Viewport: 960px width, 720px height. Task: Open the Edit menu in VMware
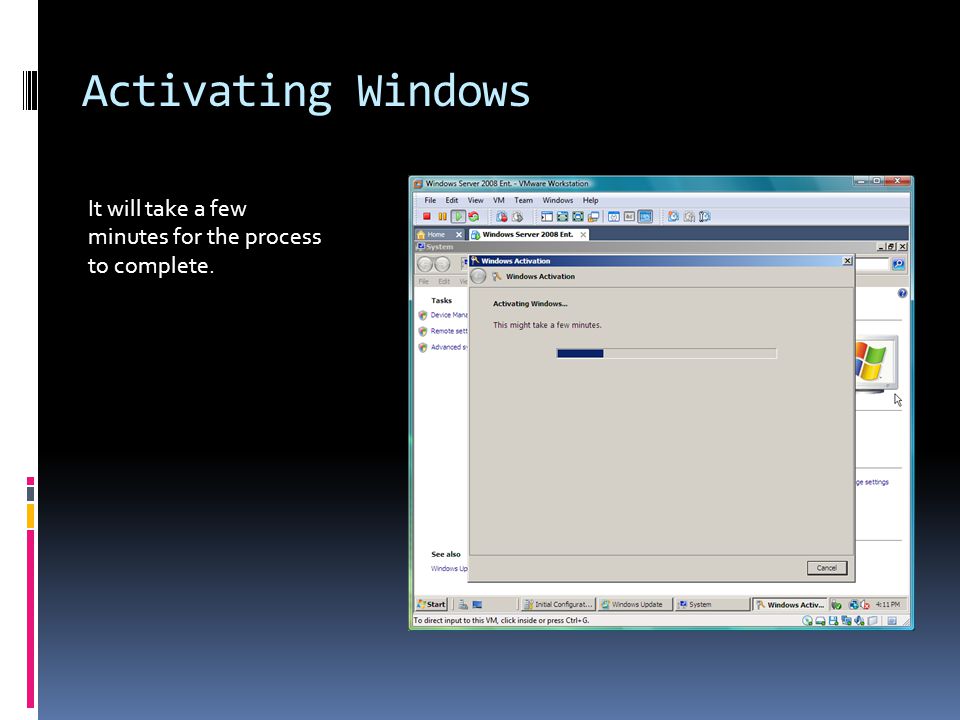pos(452,200)
